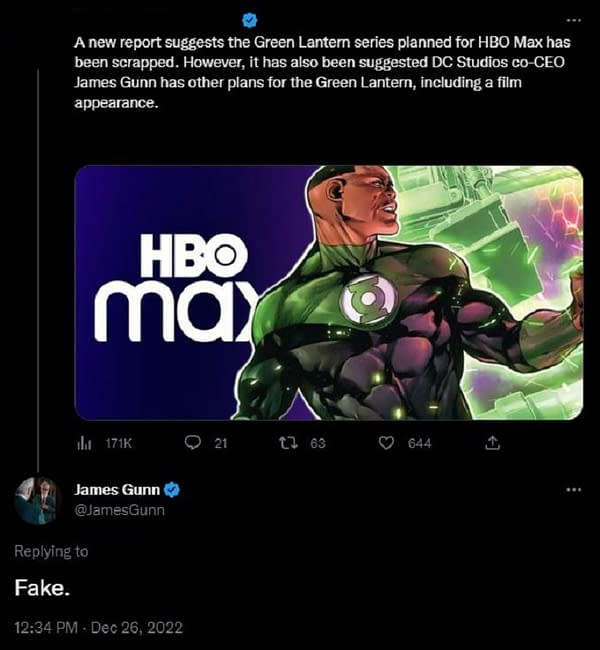600x650 pixels.
Task: Open the @JamesGunn handle link
Action: [120, 510]
